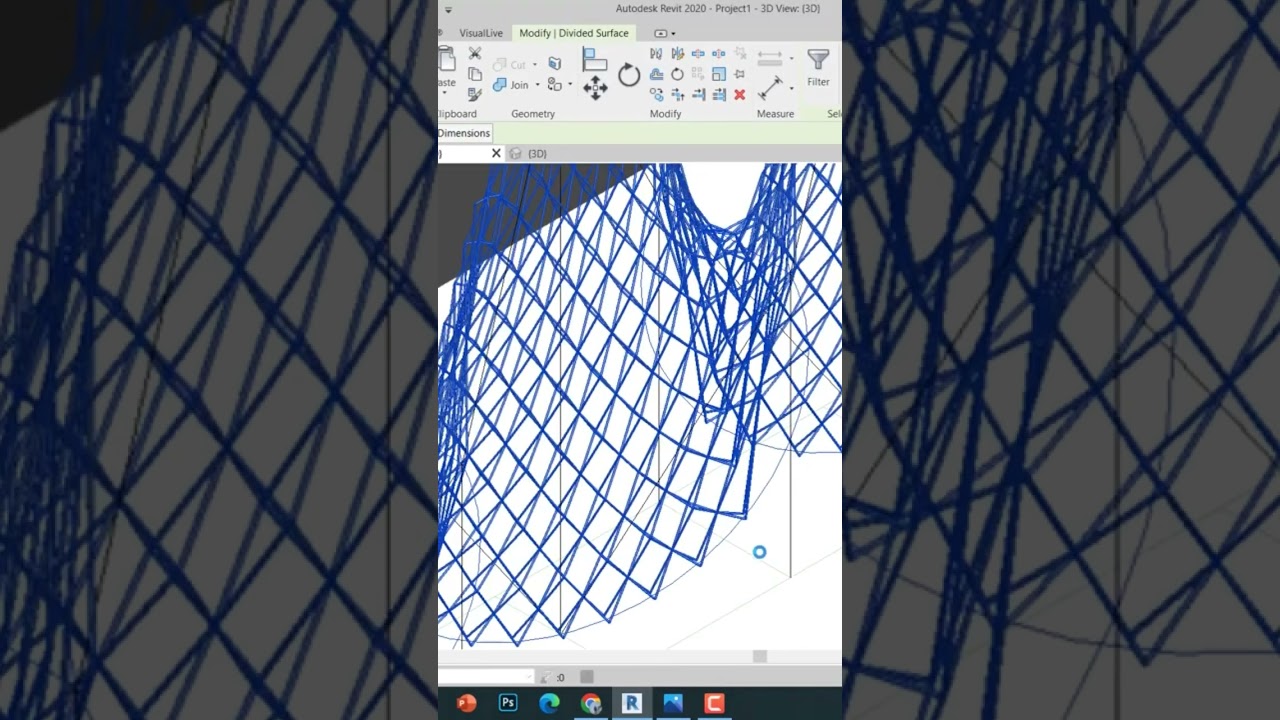Expand the Cut geometry dropdown arrow

(535, 65)
